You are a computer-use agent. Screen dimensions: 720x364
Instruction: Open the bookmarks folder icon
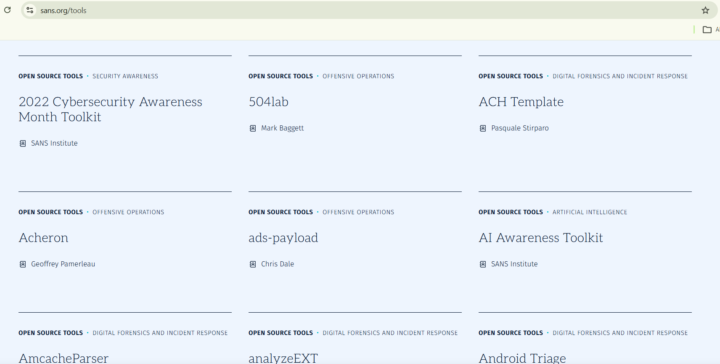(707, 30)
